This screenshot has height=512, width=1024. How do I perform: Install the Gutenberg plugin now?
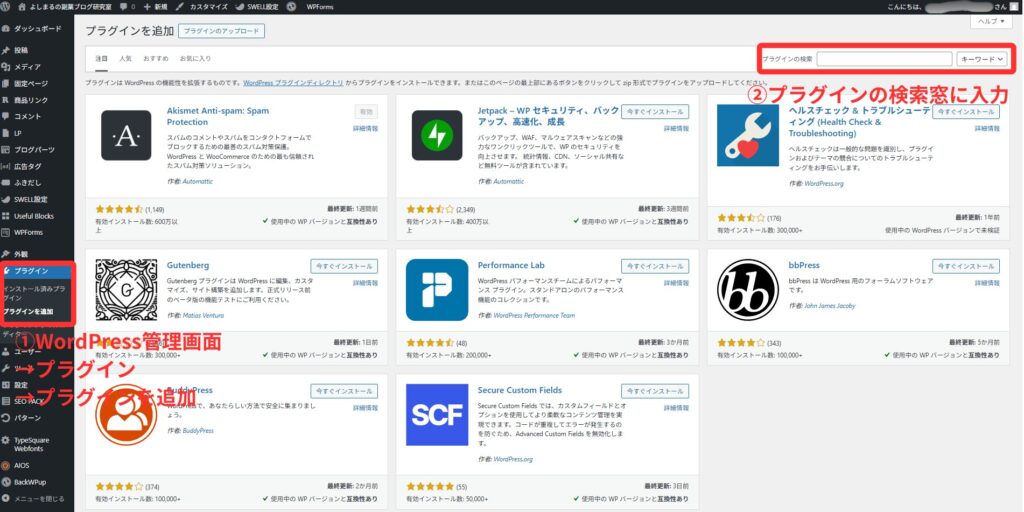(x=344, y=266)
